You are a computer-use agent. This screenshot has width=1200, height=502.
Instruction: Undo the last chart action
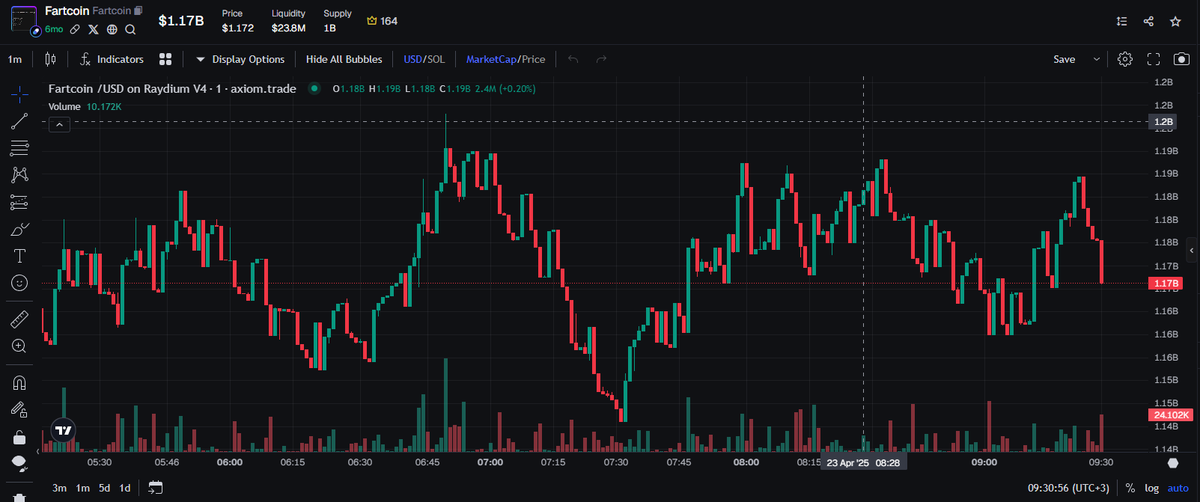[573, 59]
